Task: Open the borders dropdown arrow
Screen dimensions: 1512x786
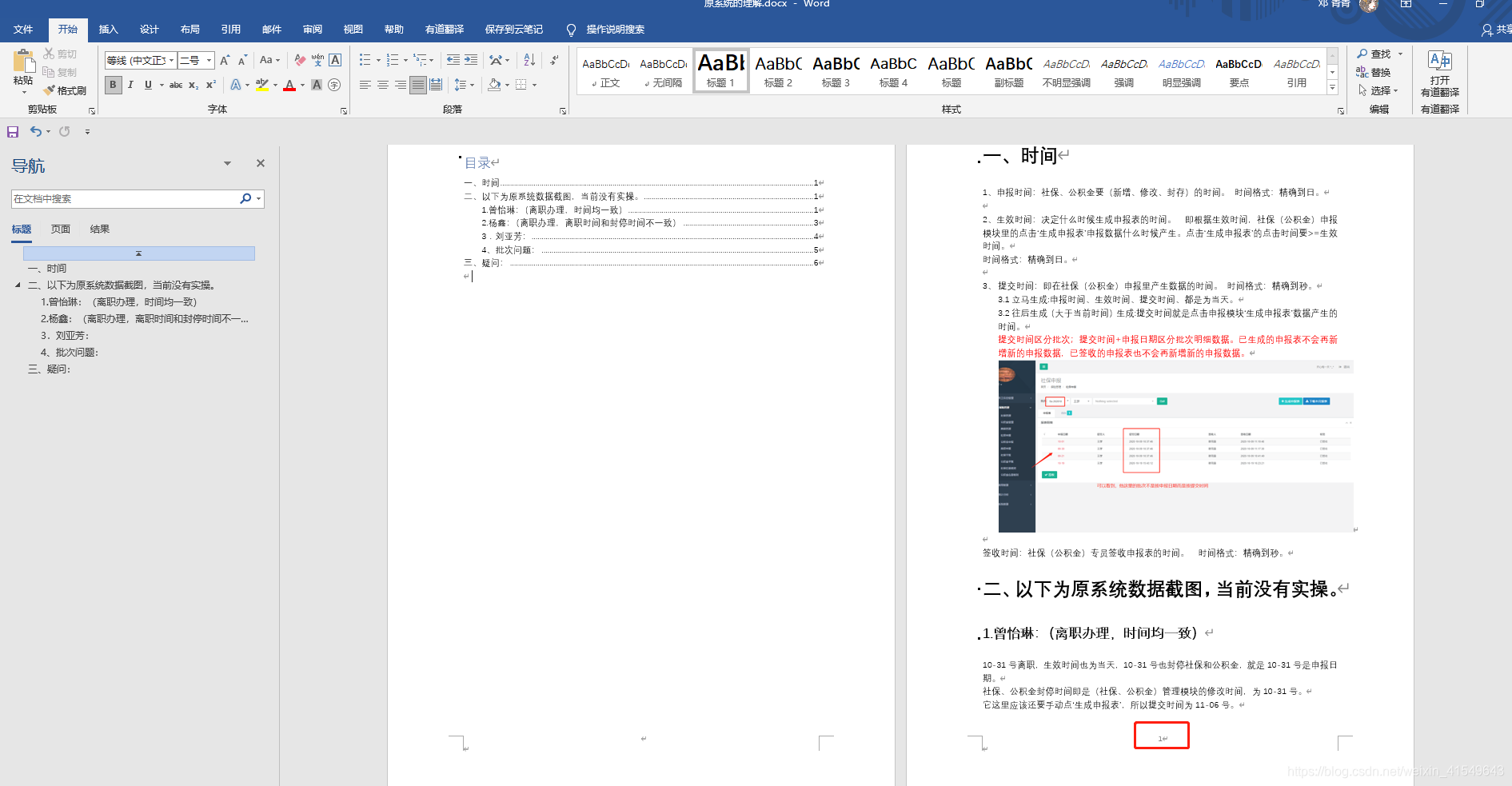Action: [534, 85]
